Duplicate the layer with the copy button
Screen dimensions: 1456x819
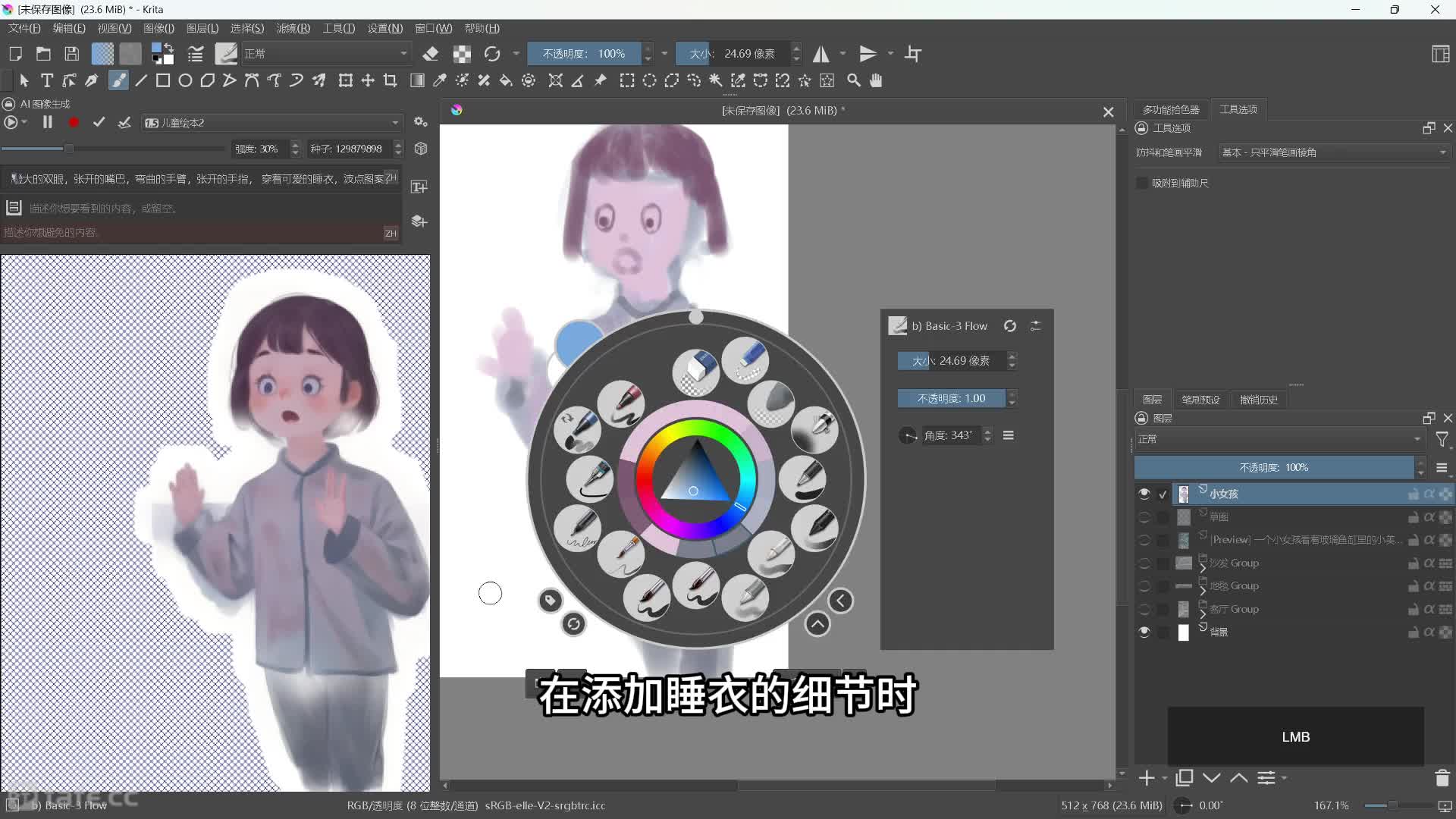[x=1184, y=778]
